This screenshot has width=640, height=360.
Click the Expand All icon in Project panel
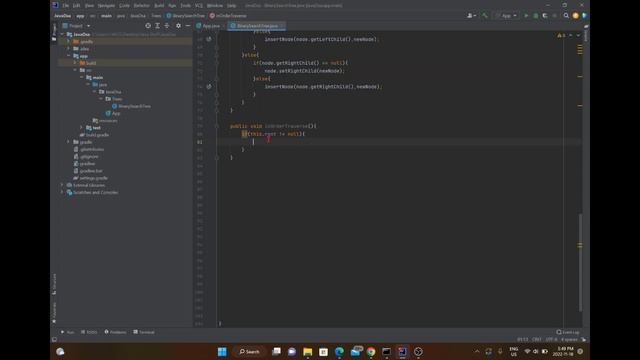(x=158, y=26)
